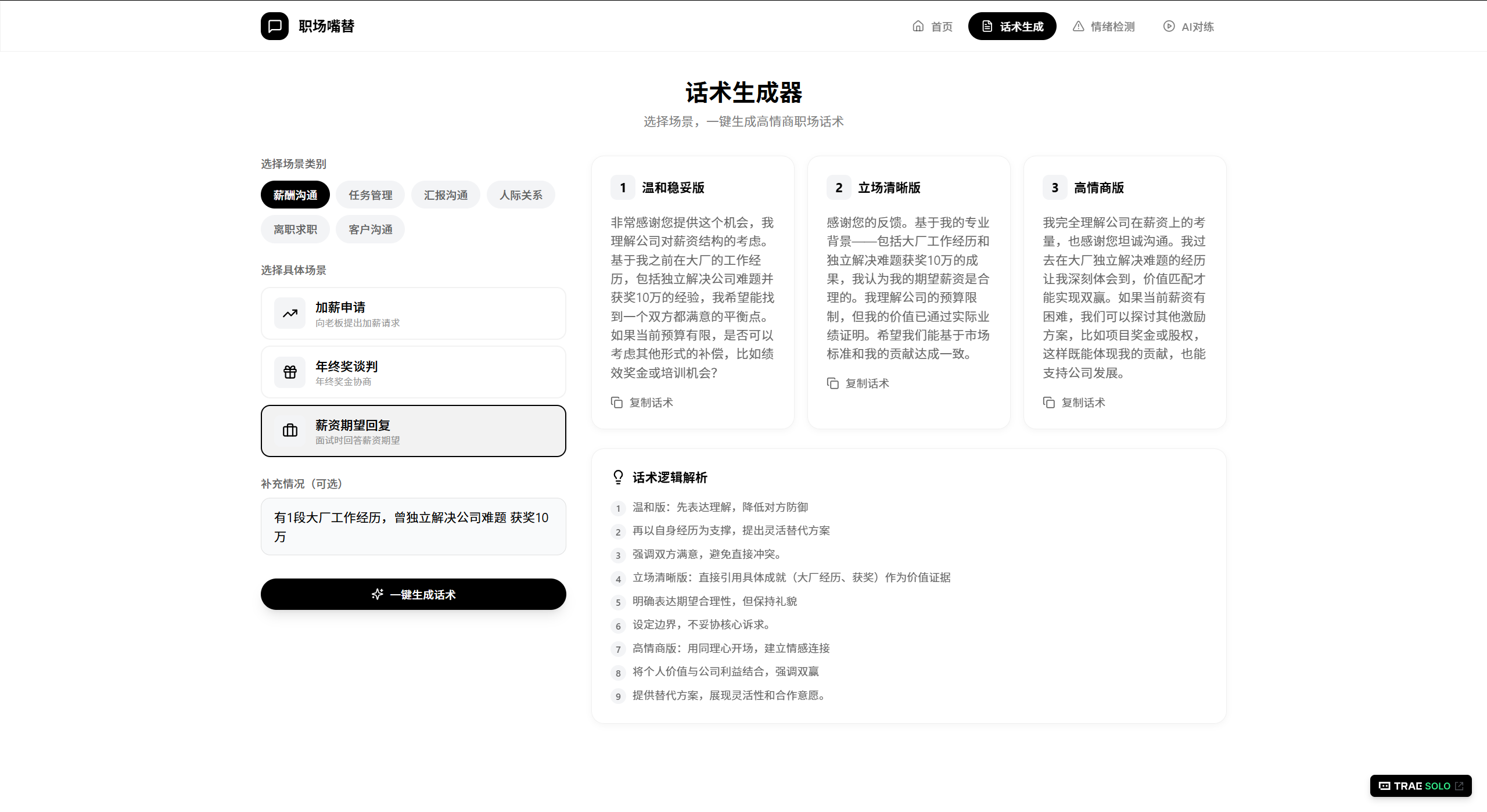
Task: Click the trending arrow icon for 加薪申请
Action: pos(290,314)
